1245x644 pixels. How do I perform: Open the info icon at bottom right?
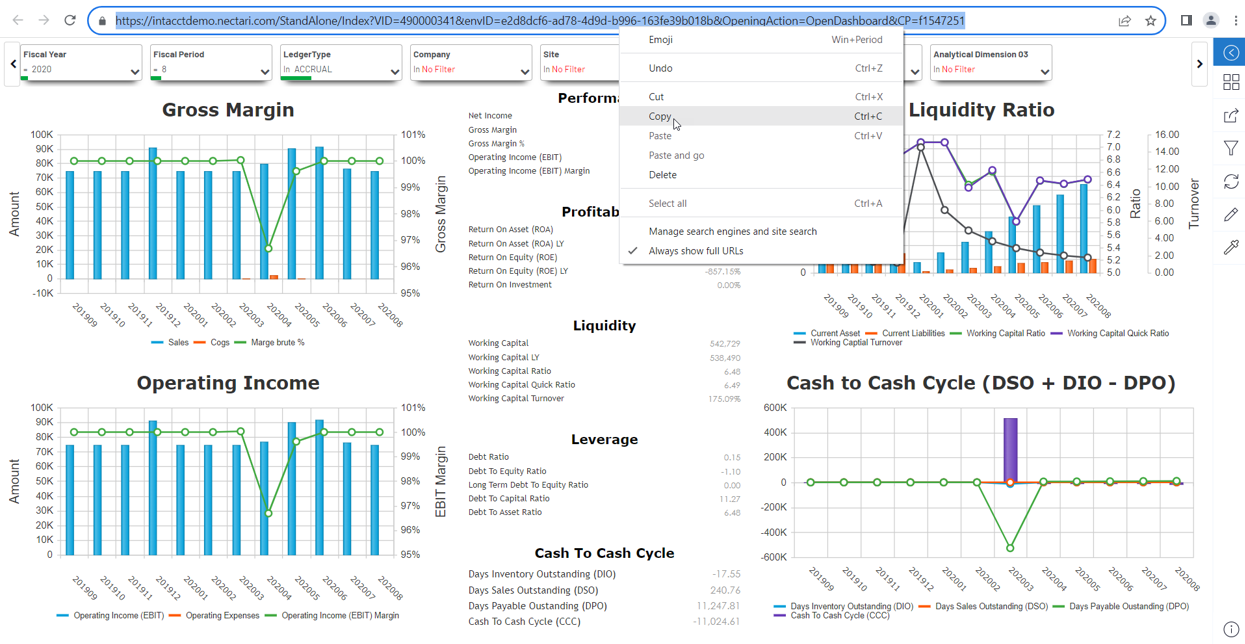coord(1231,630)
